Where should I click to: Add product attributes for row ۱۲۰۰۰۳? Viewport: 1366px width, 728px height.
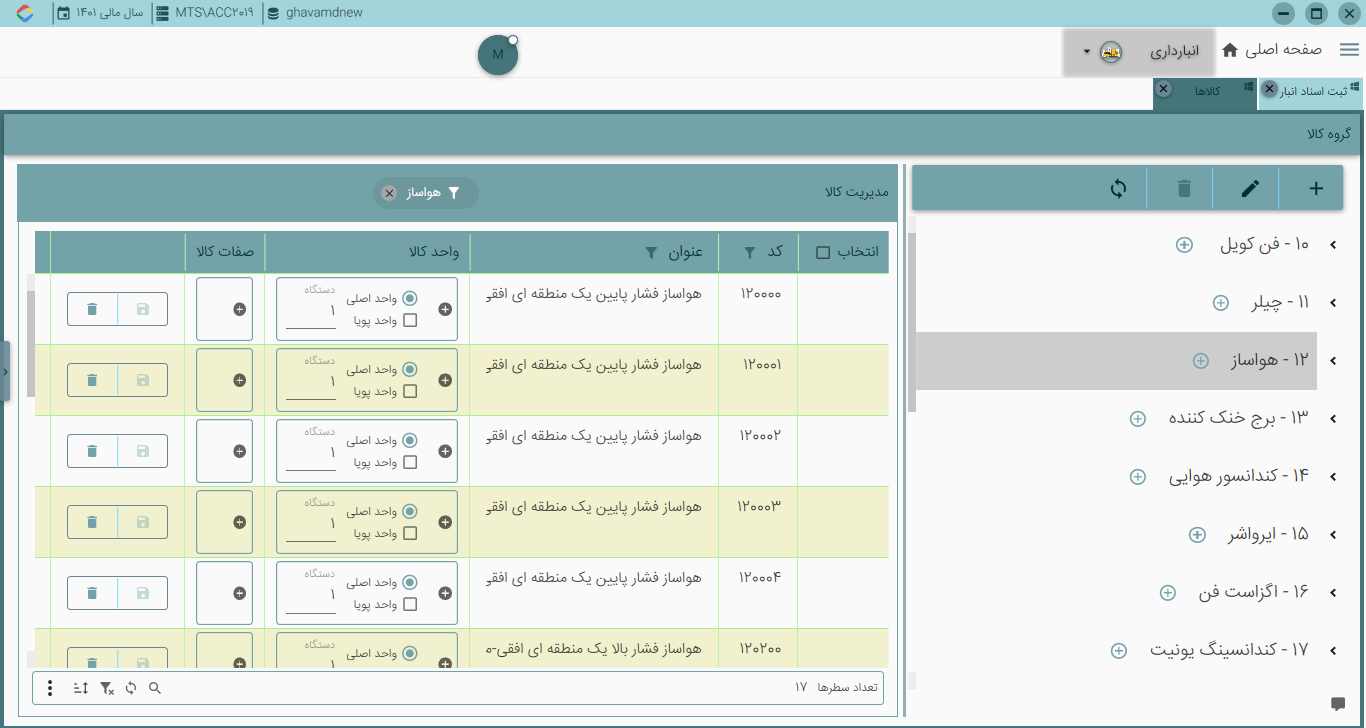[x=239, y=522]
